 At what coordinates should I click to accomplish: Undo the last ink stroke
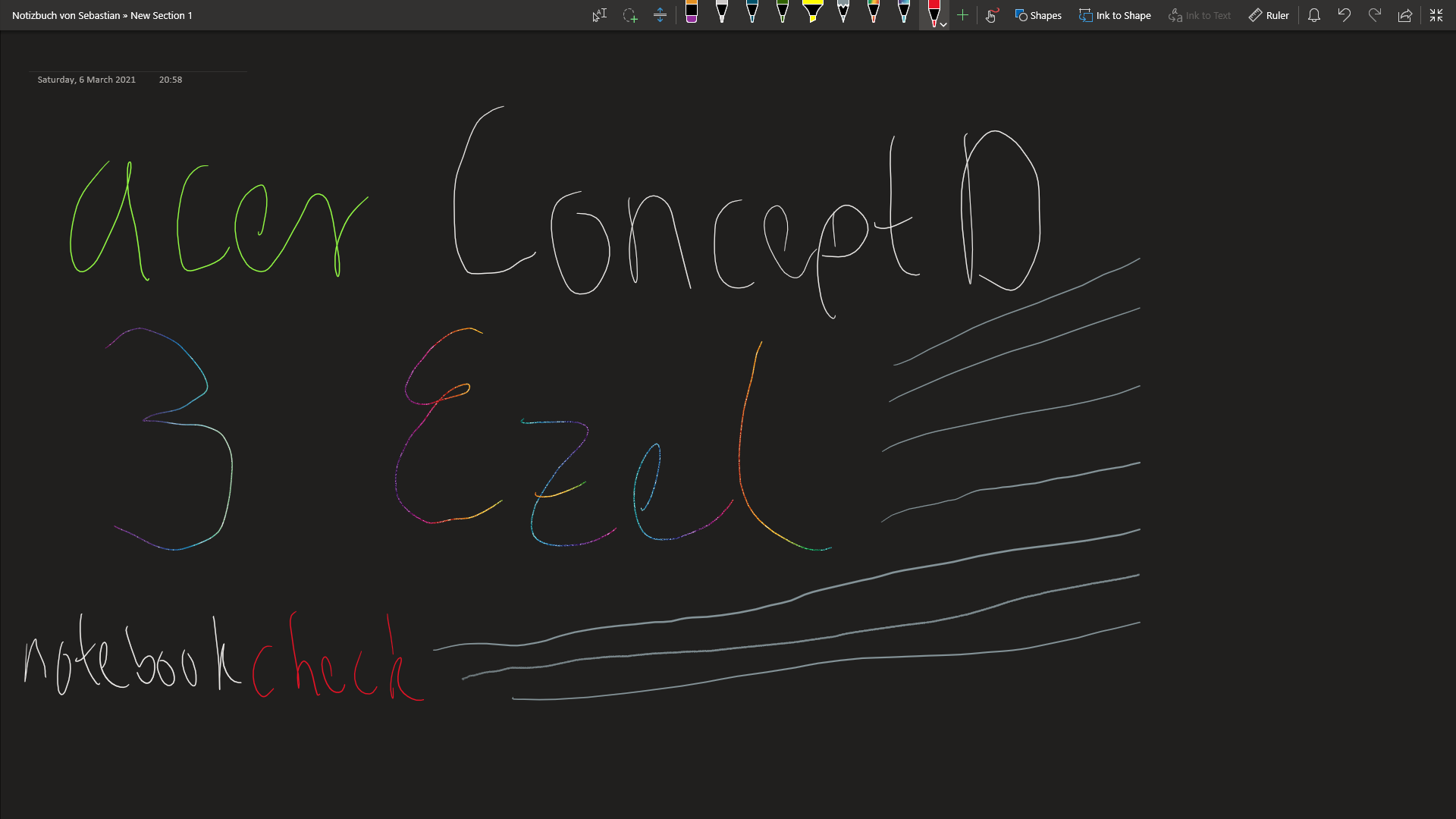pyautogui.click(x=1344, y=15)
